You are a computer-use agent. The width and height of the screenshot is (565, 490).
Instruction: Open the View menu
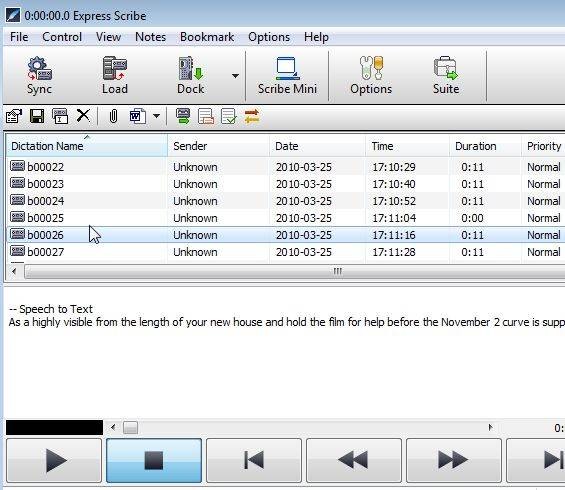(x=108, y=37)
